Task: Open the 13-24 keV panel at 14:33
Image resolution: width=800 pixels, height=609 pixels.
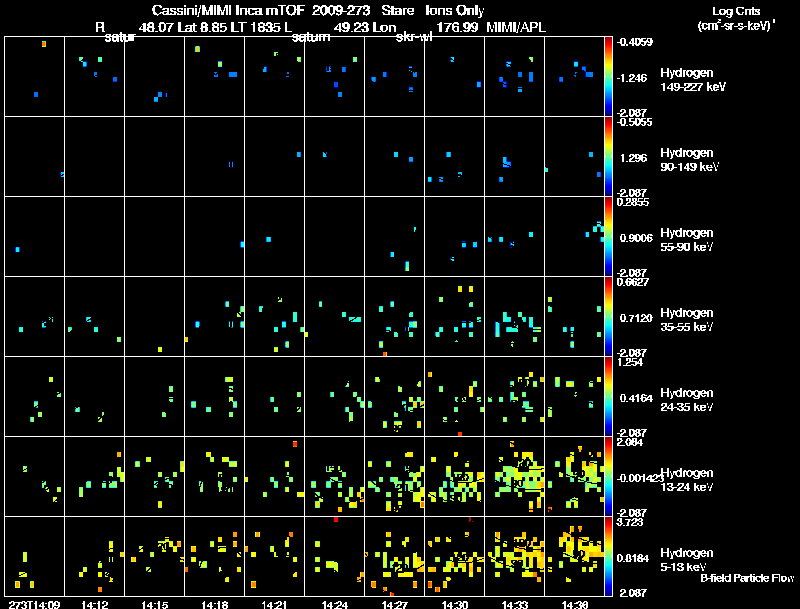Action: [514, 476]
